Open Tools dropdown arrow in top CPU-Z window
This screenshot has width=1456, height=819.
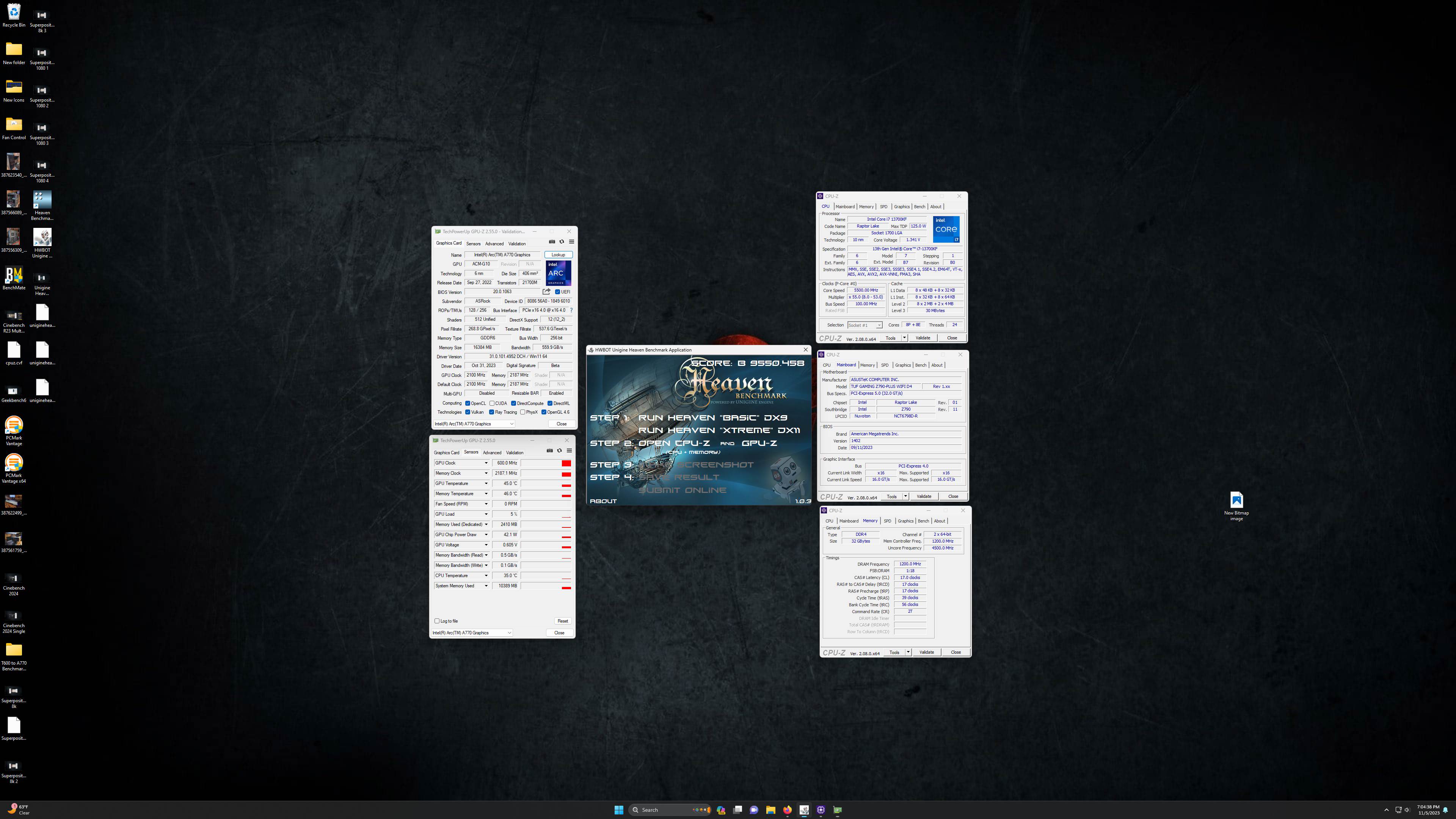point(904,338)
